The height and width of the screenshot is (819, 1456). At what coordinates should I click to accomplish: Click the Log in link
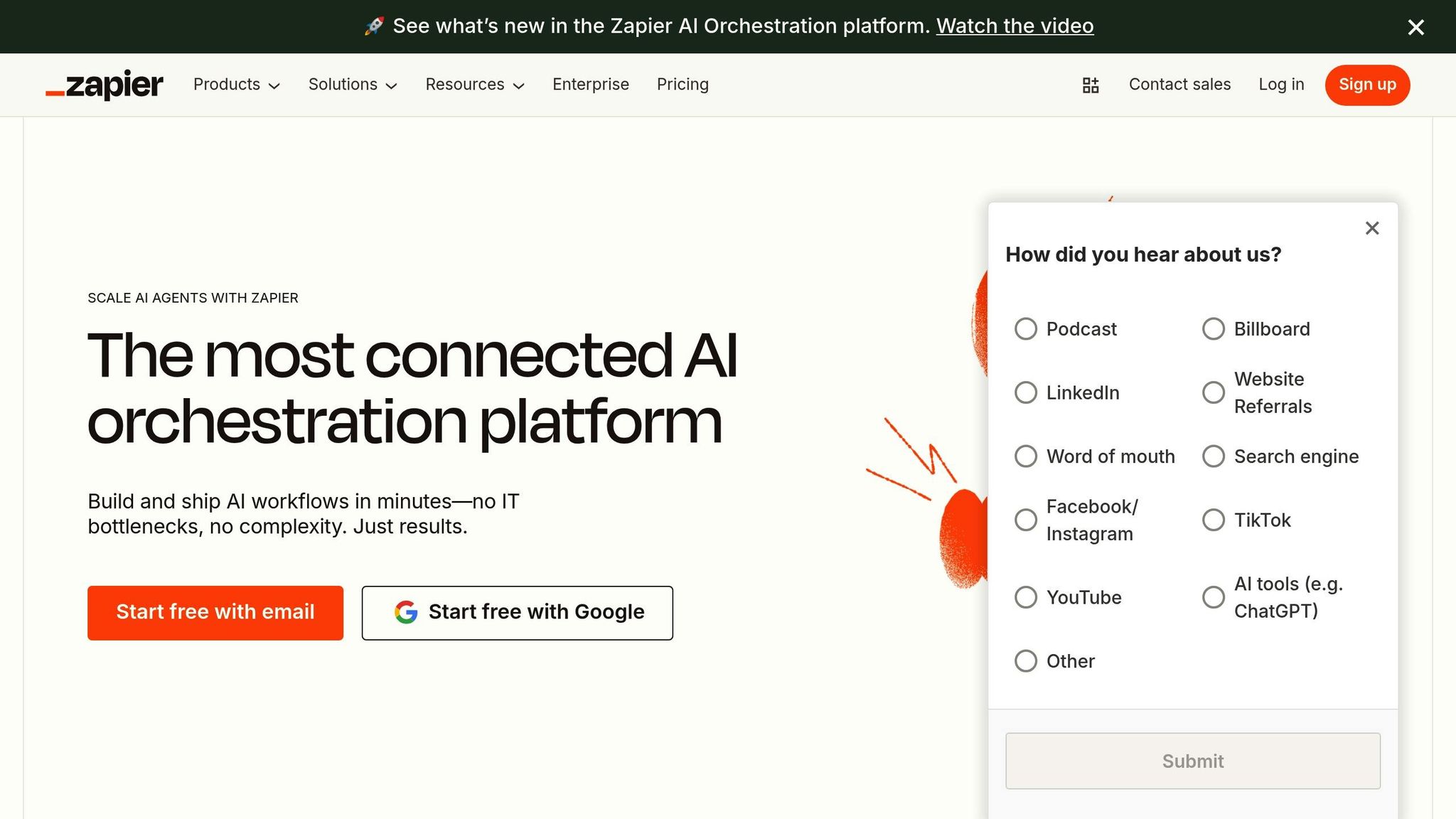pos(1280,85)
